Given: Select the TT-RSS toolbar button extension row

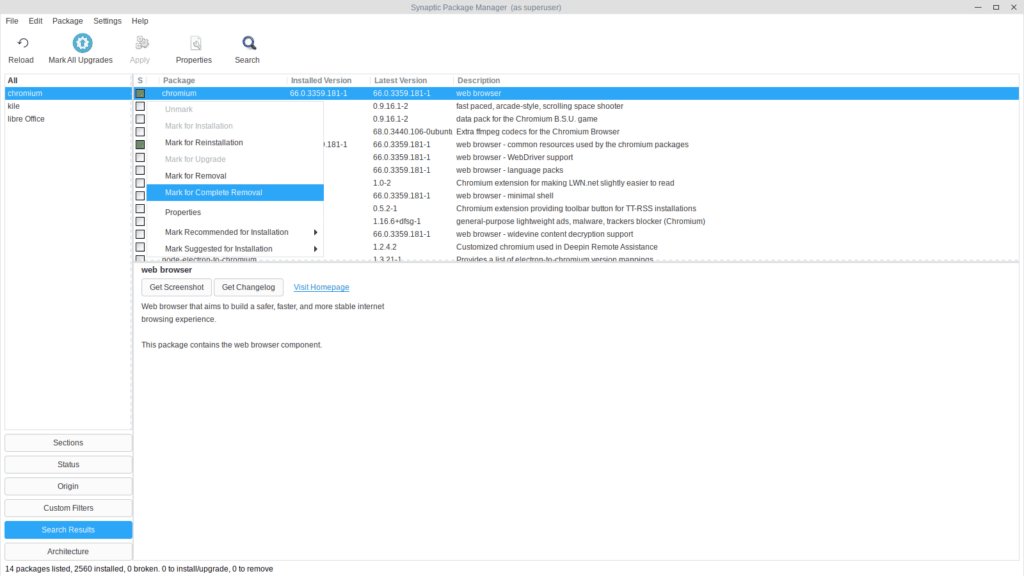Looking at the screenshot, I should pyautogui.click(x=576, y=208).
